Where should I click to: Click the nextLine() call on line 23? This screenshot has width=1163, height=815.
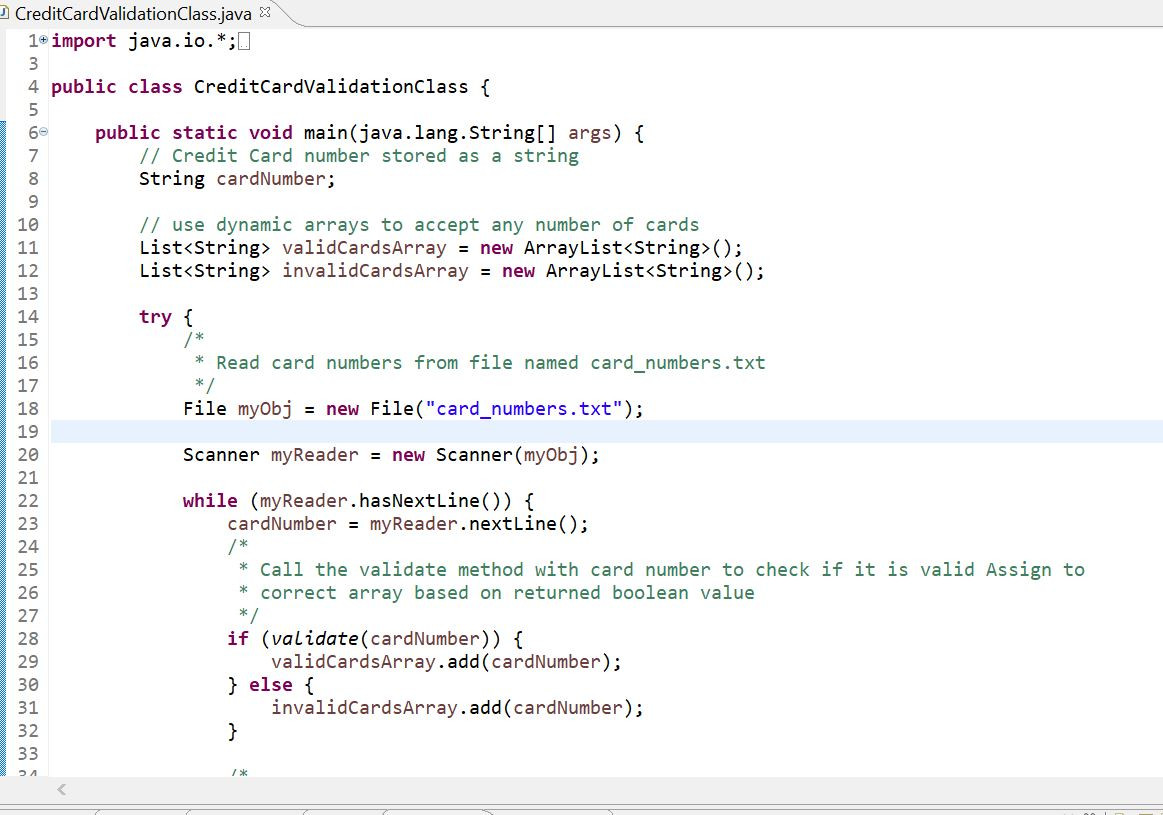(525, 524)
